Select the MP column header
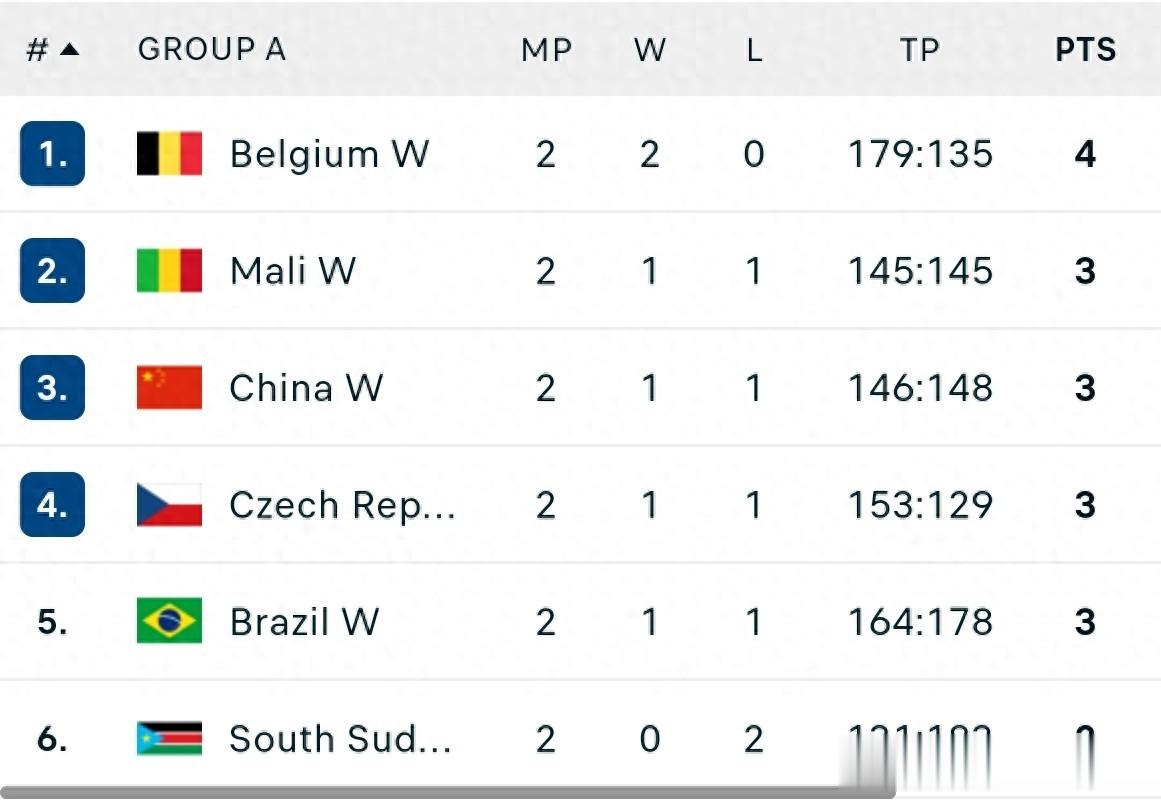This screenshot has height=802, width=1161. coord(545,50)
